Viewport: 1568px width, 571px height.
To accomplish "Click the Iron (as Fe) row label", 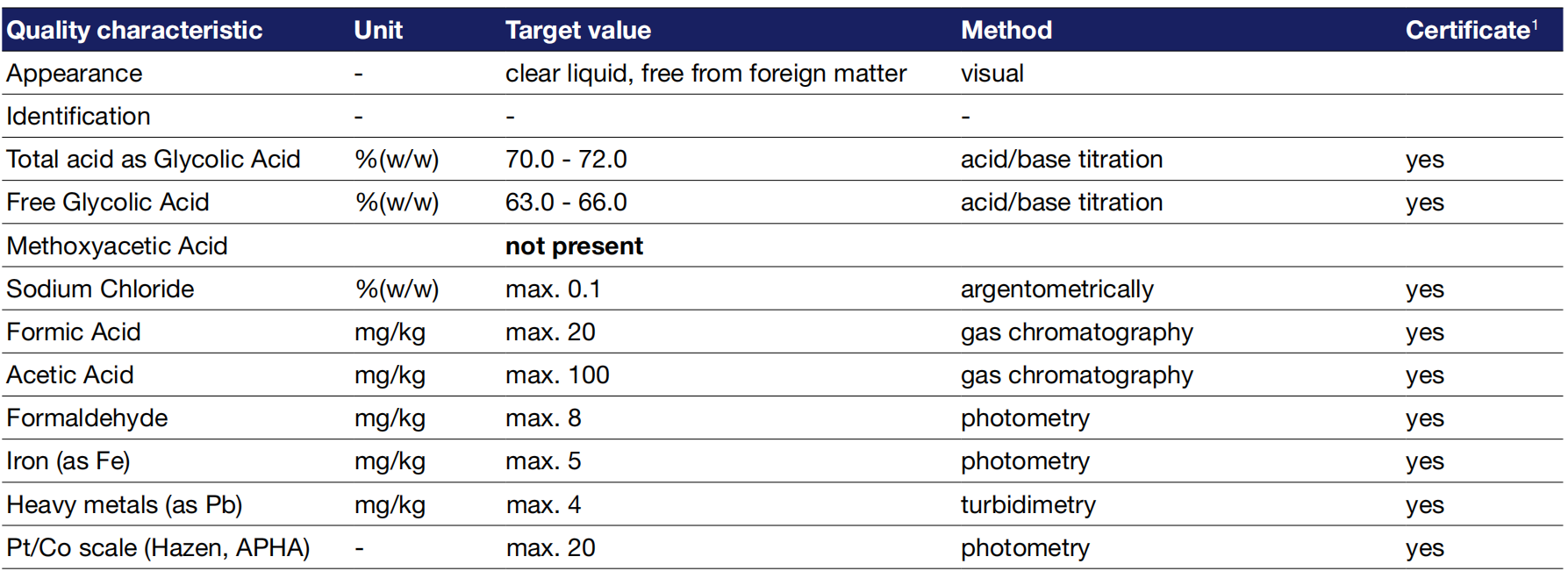I will [x=68, y=461].
